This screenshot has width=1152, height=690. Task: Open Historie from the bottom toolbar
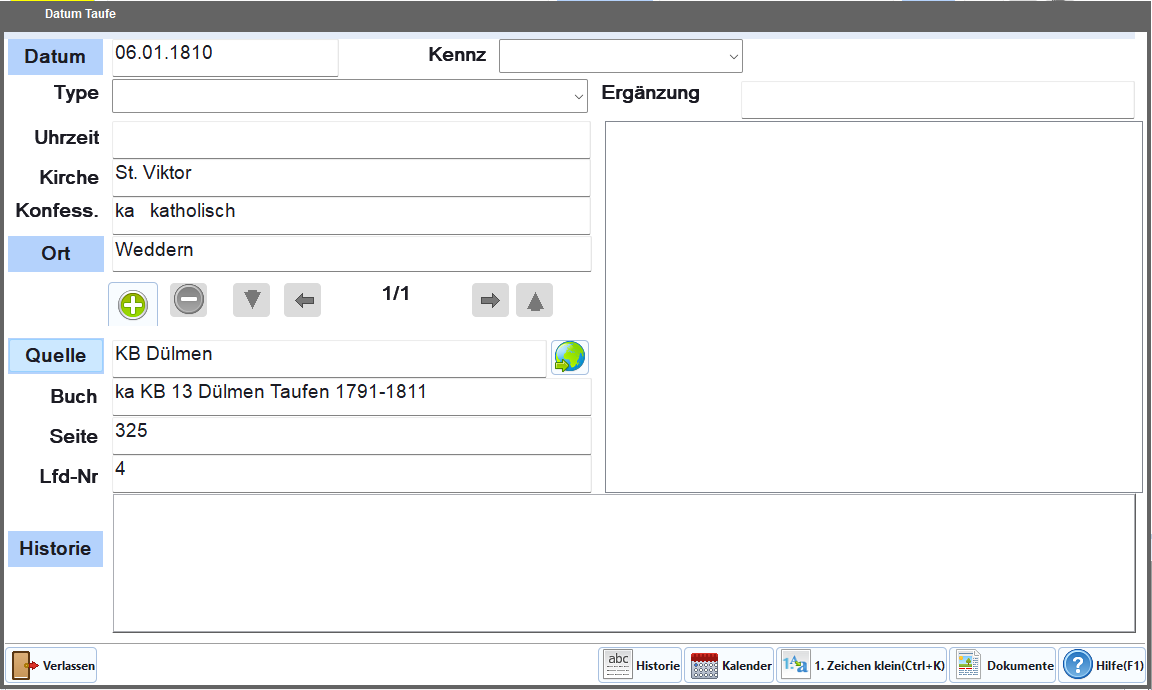641,665
